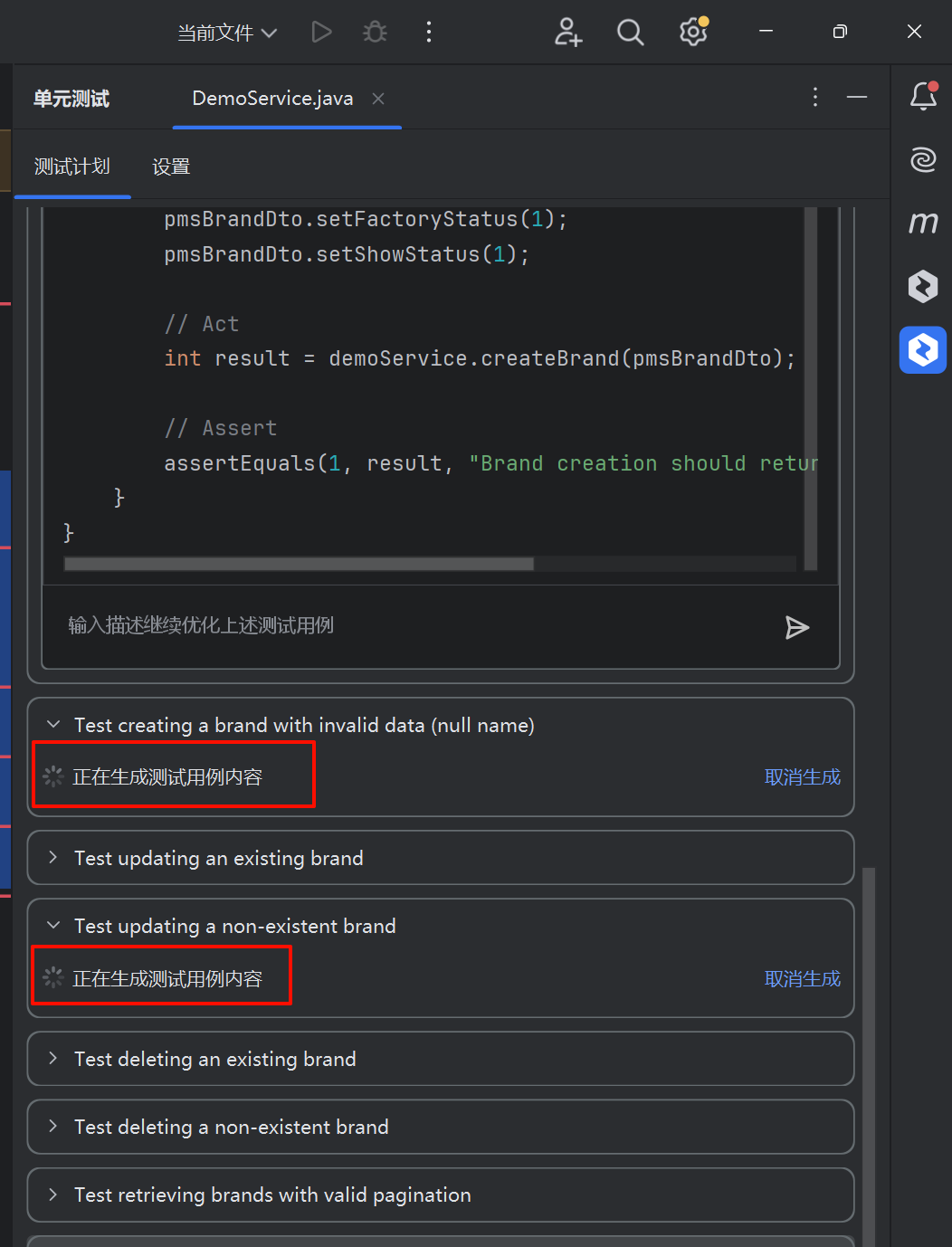The width and height of the screenshot is (952, 1247).
Task: Click the send arrow icon in the prompt box
Action: (x=796, y=627)
